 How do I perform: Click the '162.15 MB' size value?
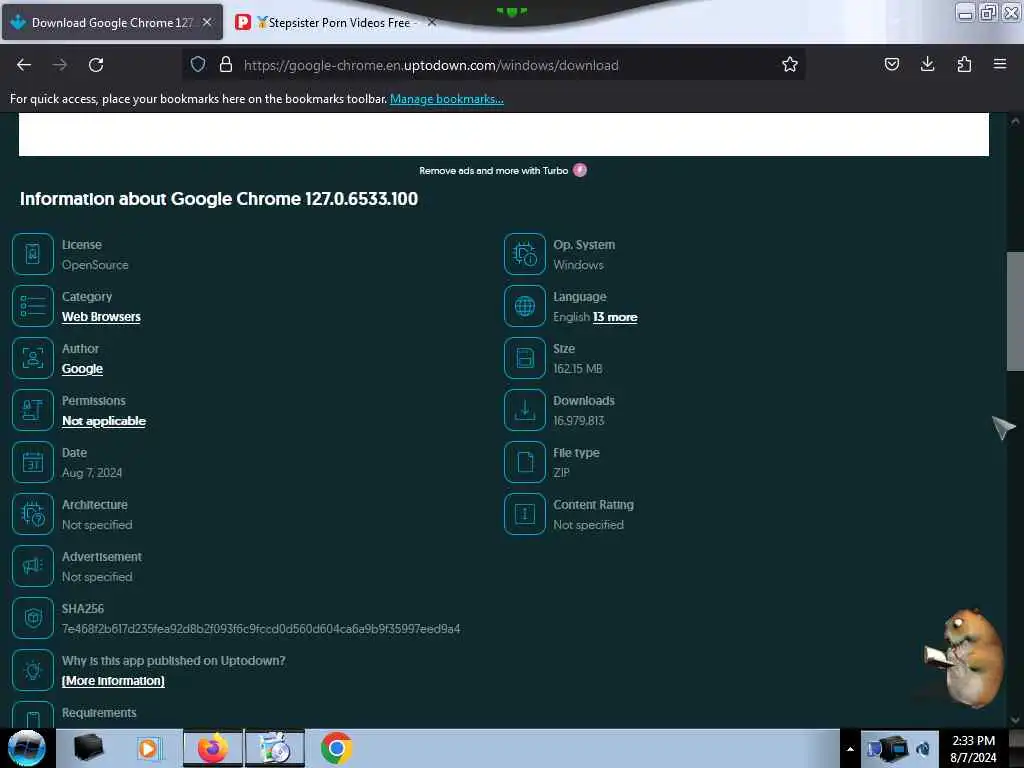point(578,369)
